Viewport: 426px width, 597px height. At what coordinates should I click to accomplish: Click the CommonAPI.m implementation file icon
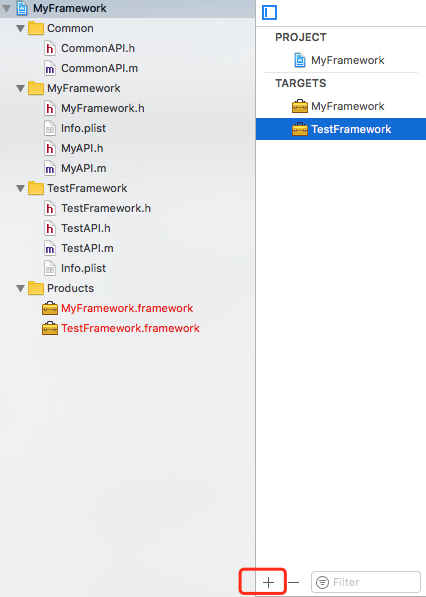(x=49, y=69)
